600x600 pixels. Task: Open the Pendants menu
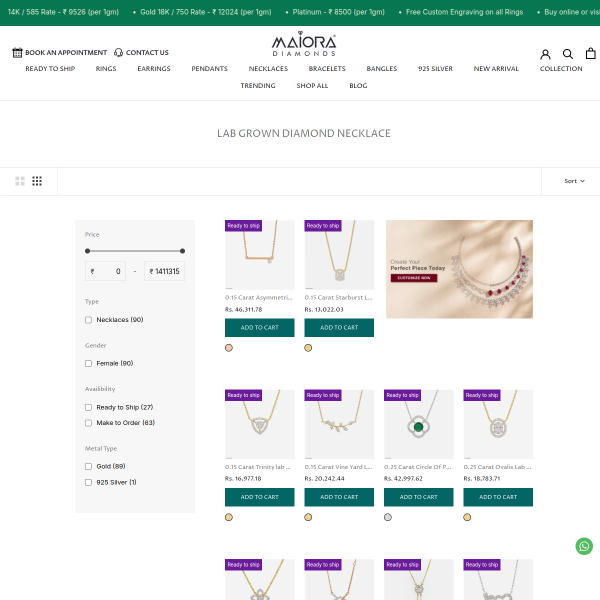[x=210, y=68]
